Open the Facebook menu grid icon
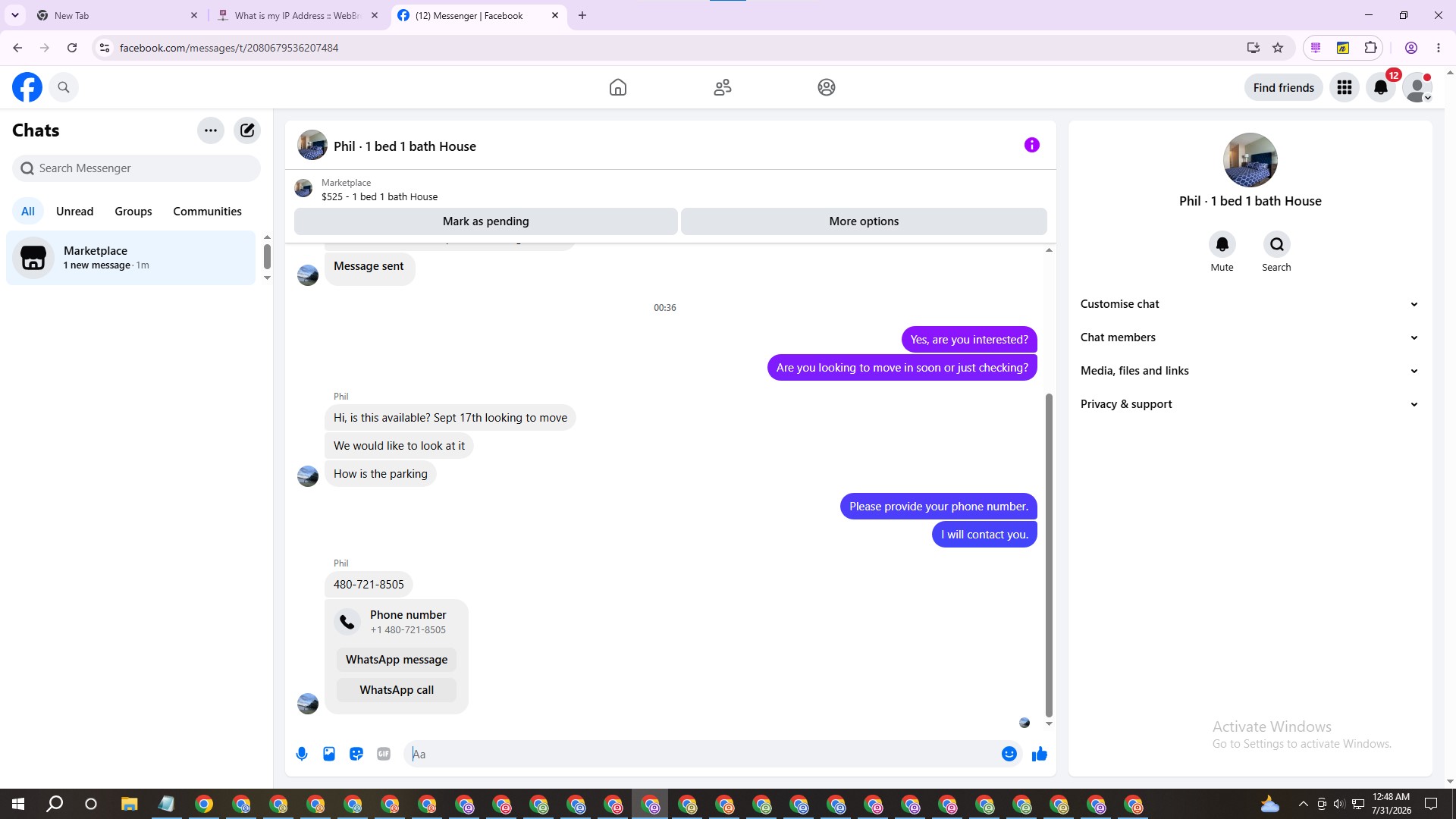1456x819 pixels. (x=1345, y=87)
